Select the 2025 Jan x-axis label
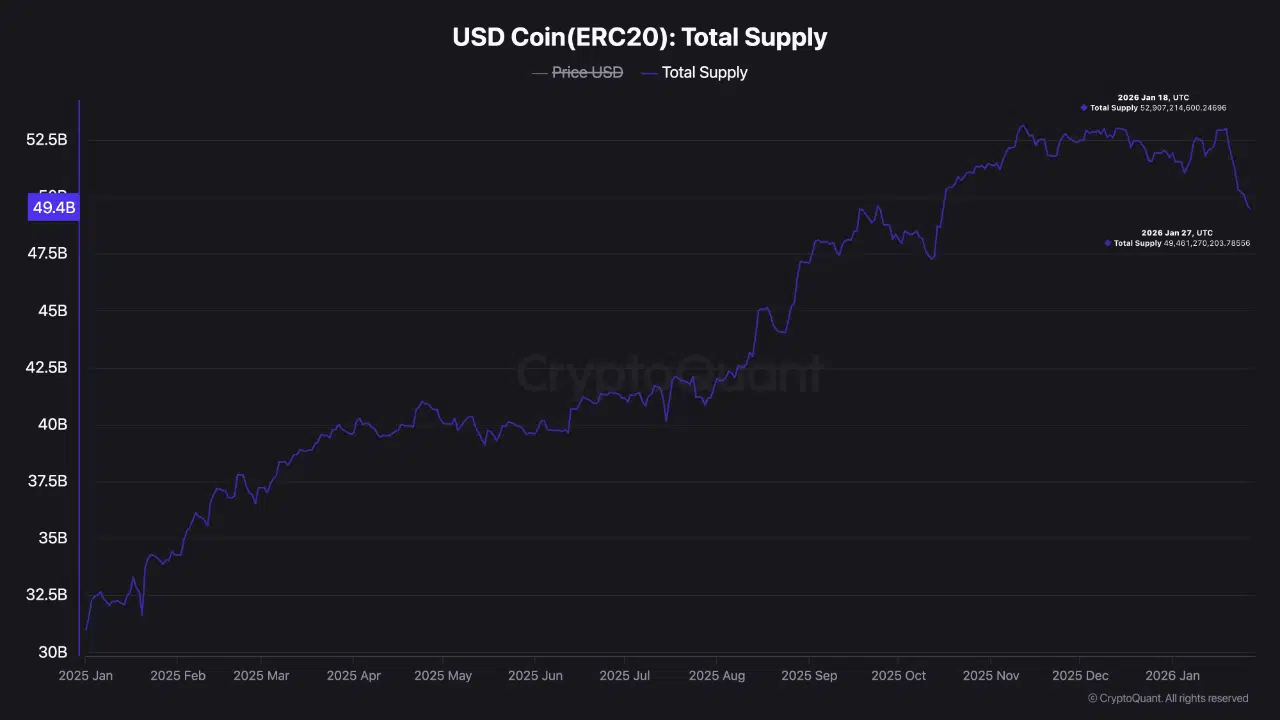 [x=85, y=676]
